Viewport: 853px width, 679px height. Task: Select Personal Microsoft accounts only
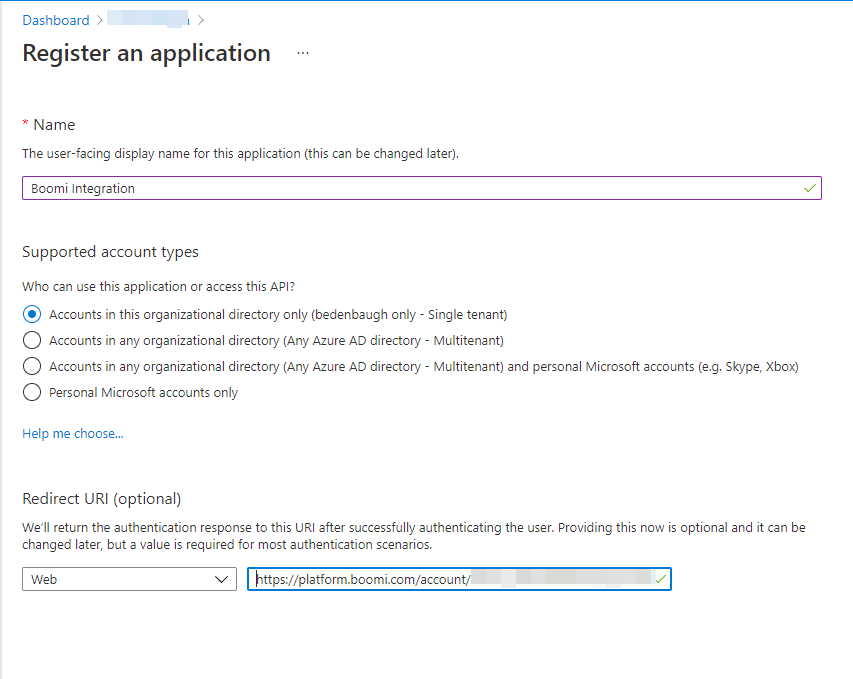point(32,392)
